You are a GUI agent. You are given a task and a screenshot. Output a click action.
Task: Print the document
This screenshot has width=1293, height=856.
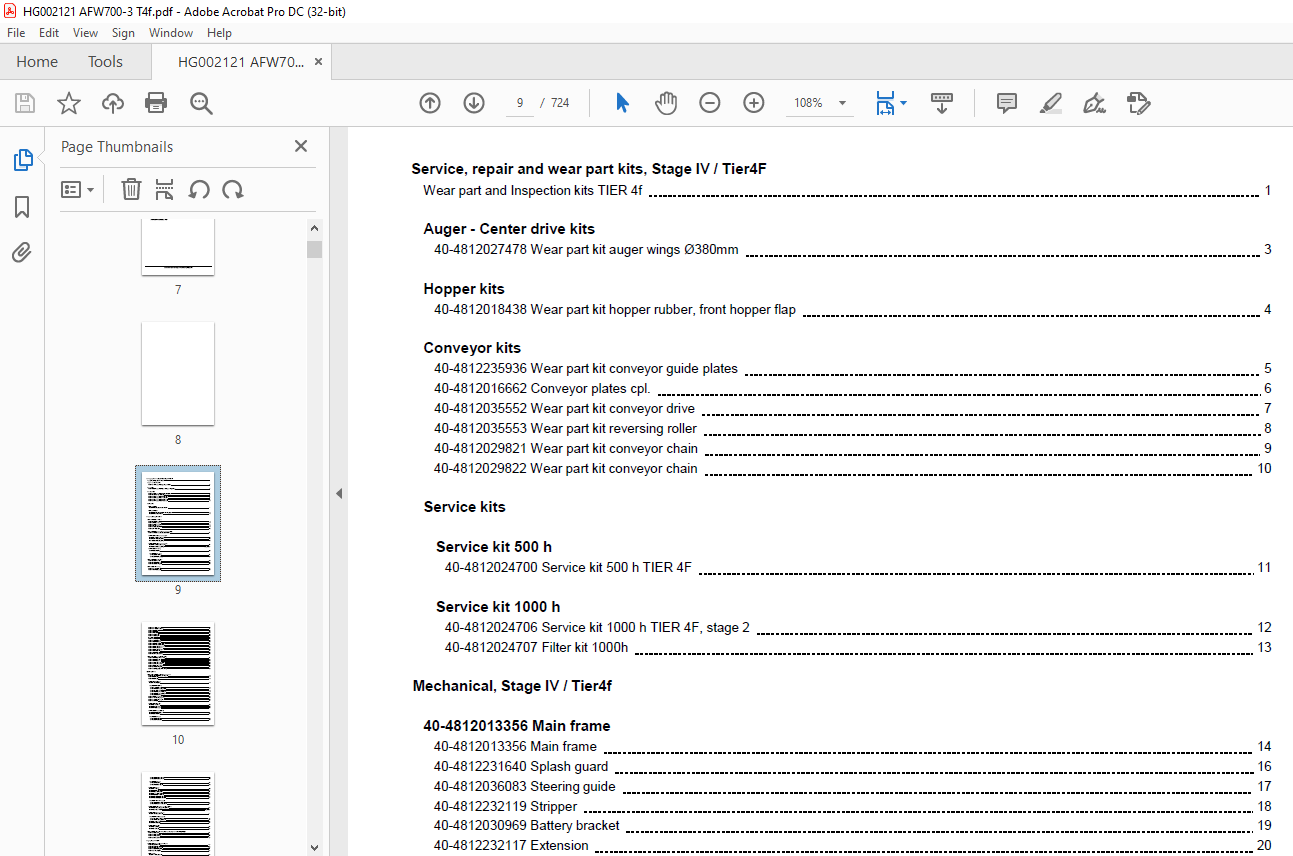tap(156, 103)
